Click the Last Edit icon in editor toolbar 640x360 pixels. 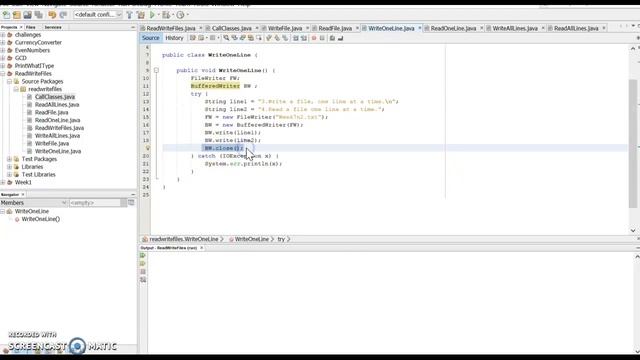(193, 38)
